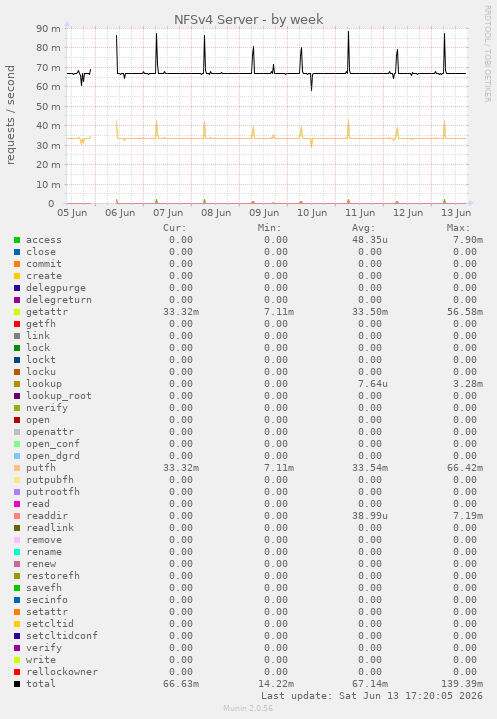Click the "total" legend label
Image resolution: width=497 pixels, height=719 pixels.
point(41,684)
